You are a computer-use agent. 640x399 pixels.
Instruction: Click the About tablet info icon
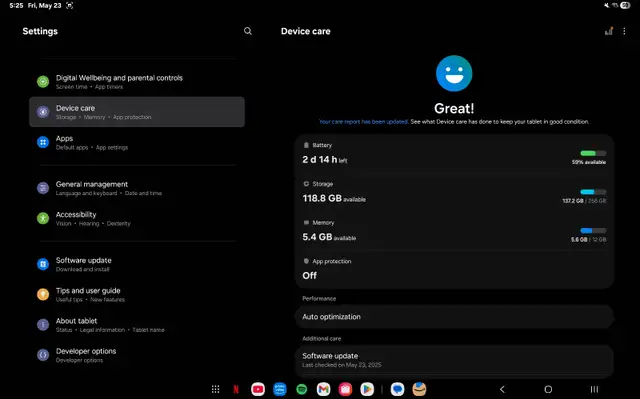[x=43, y=324]
